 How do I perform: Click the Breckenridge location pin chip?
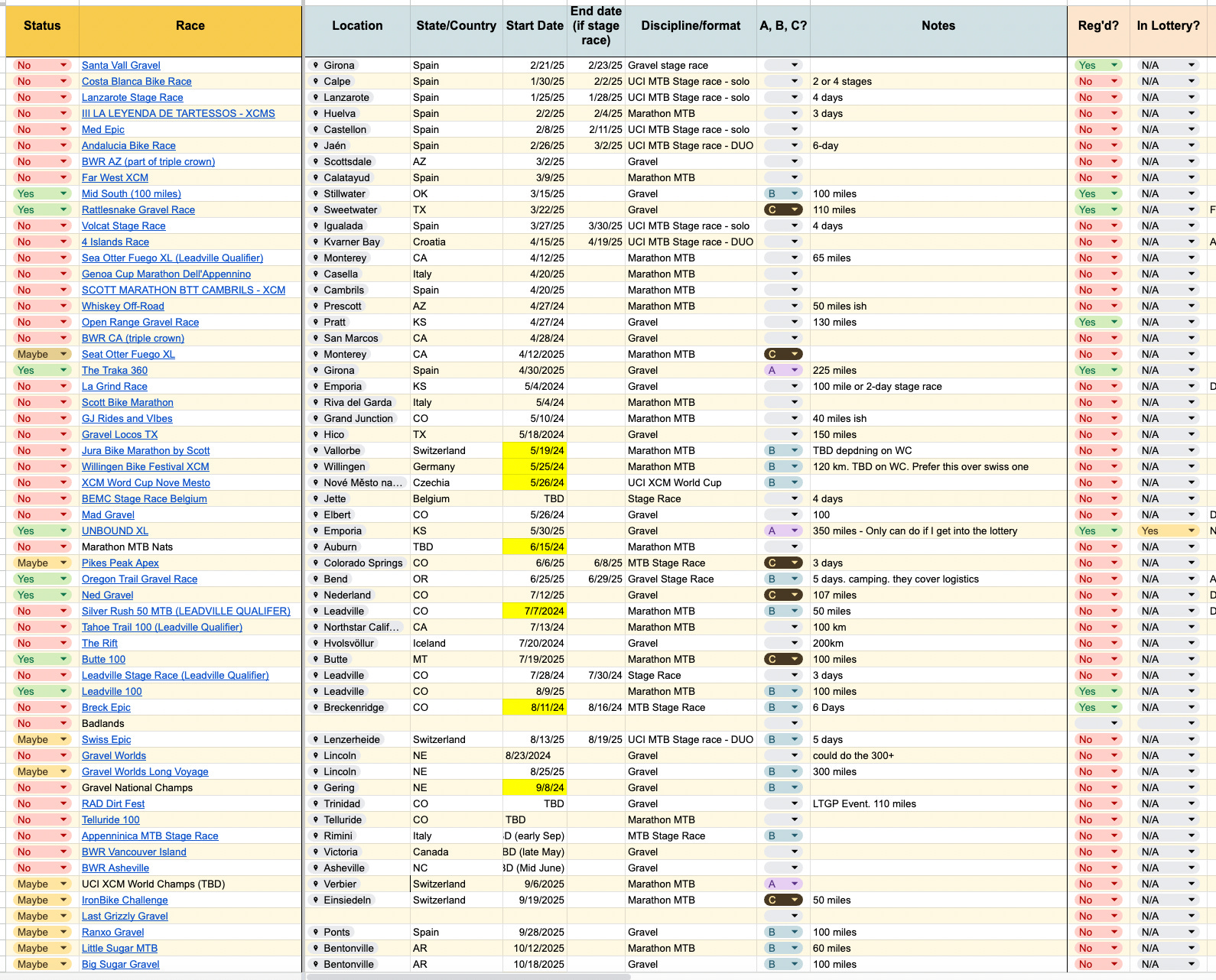pos(347,707)
